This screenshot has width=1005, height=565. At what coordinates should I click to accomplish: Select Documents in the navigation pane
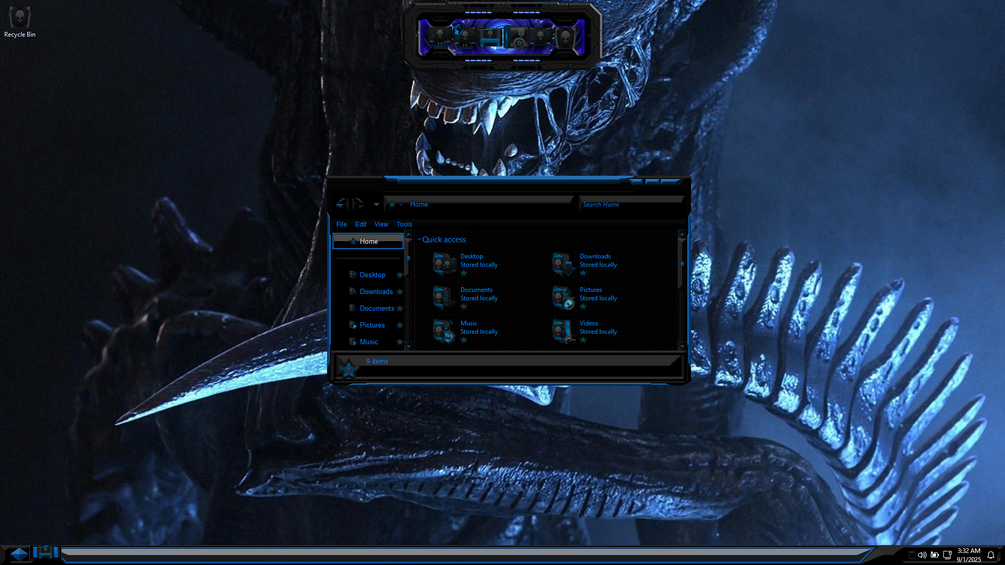coord(377,308)
